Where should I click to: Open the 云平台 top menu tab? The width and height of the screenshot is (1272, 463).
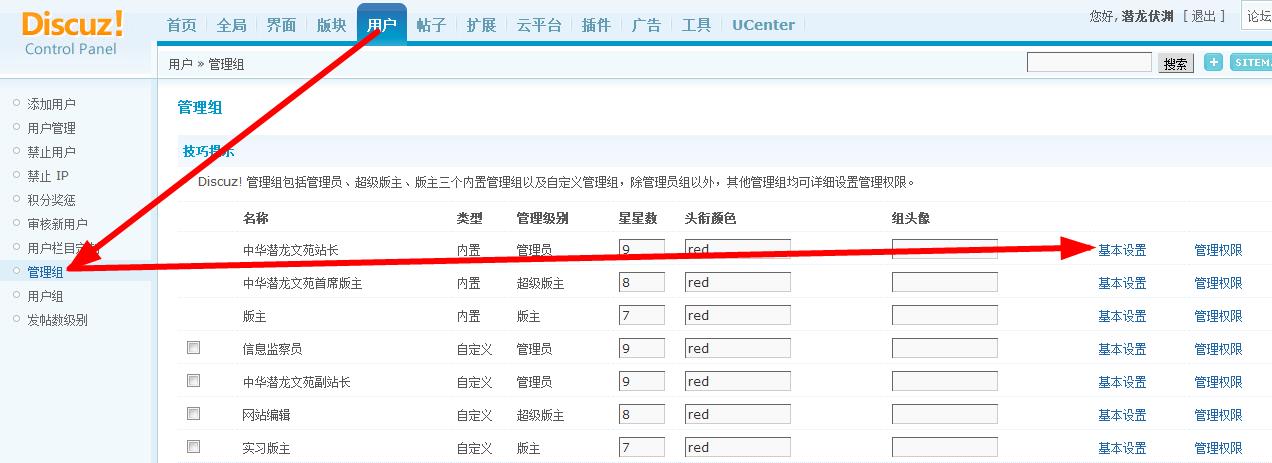tap(538, 25)
